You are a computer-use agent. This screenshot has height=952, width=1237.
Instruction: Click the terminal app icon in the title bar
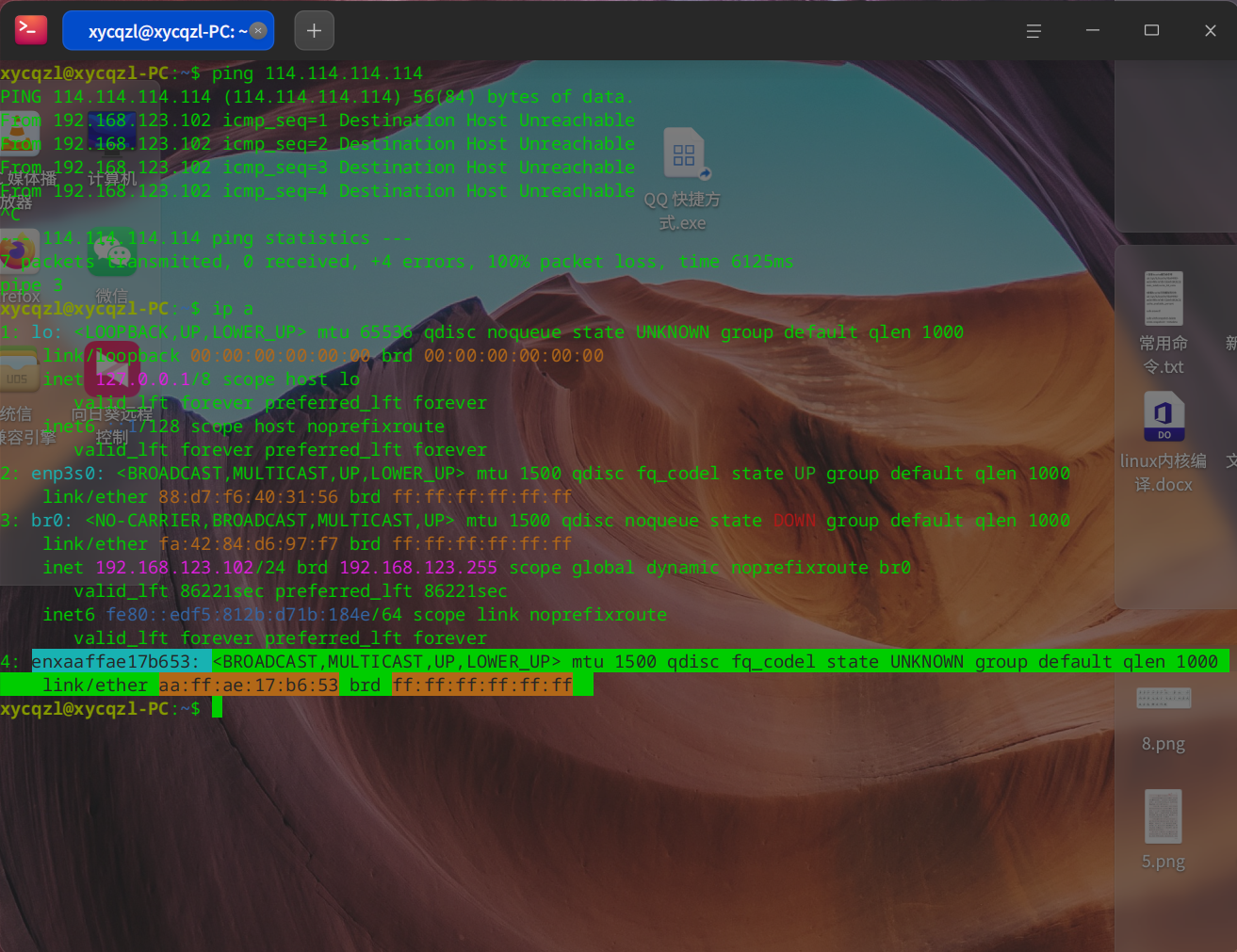[31, 30]
